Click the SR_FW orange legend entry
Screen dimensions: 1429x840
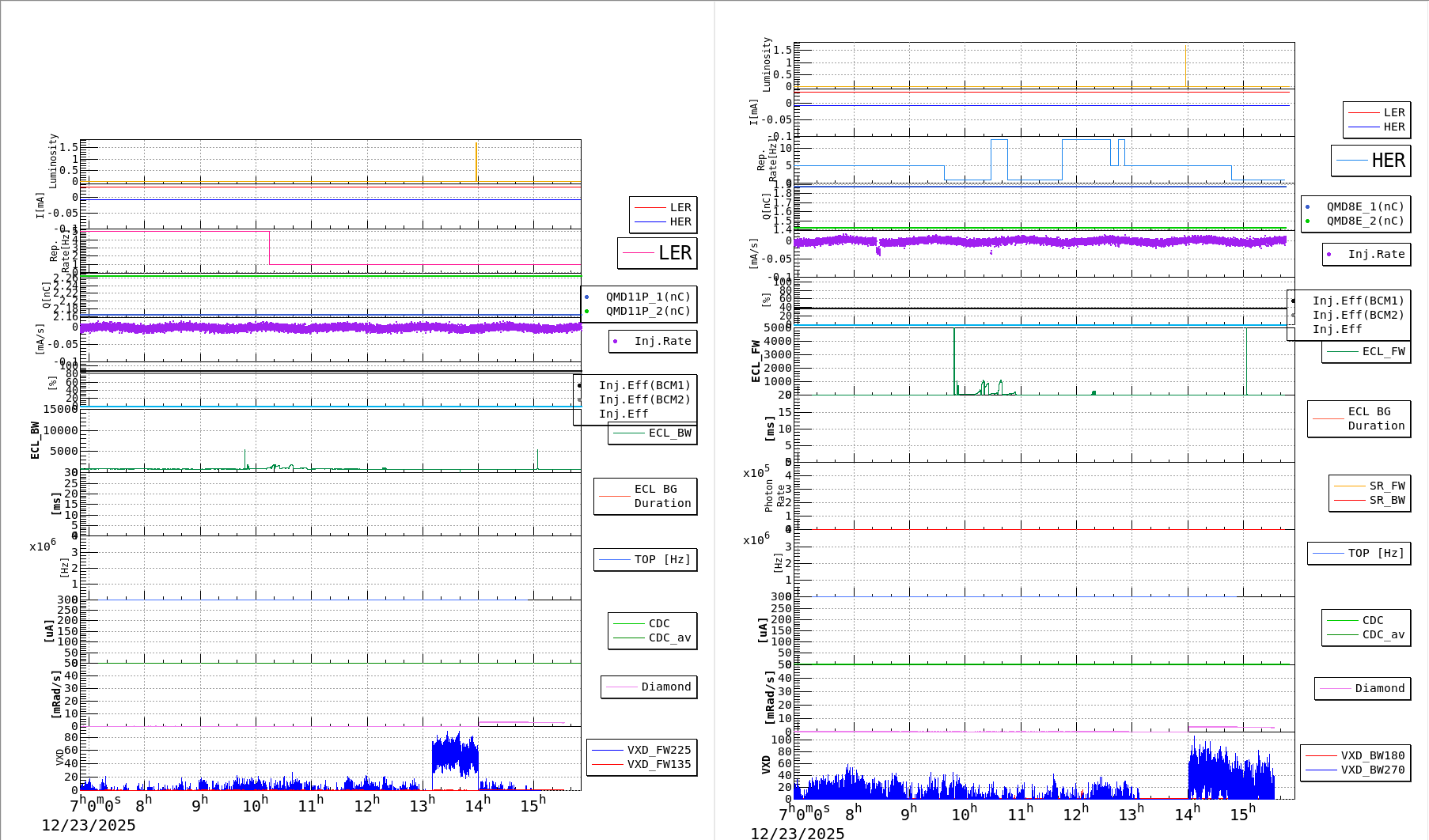coord(1370,486)
